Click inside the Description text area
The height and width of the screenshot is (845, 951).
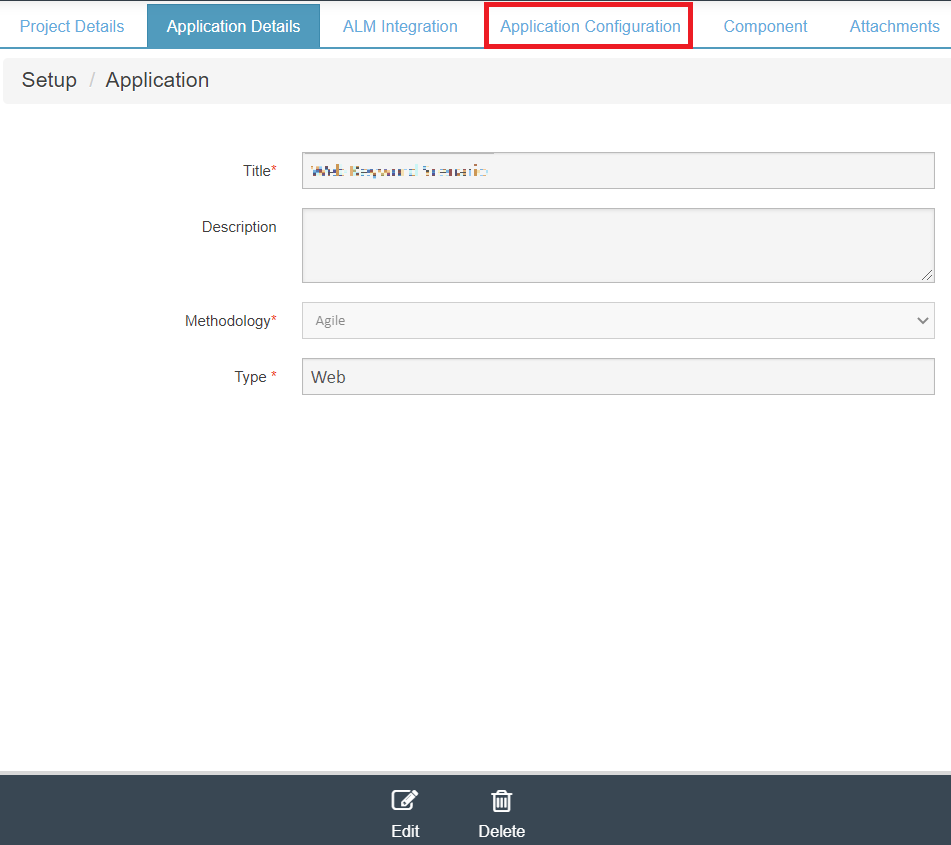(618, 245)
